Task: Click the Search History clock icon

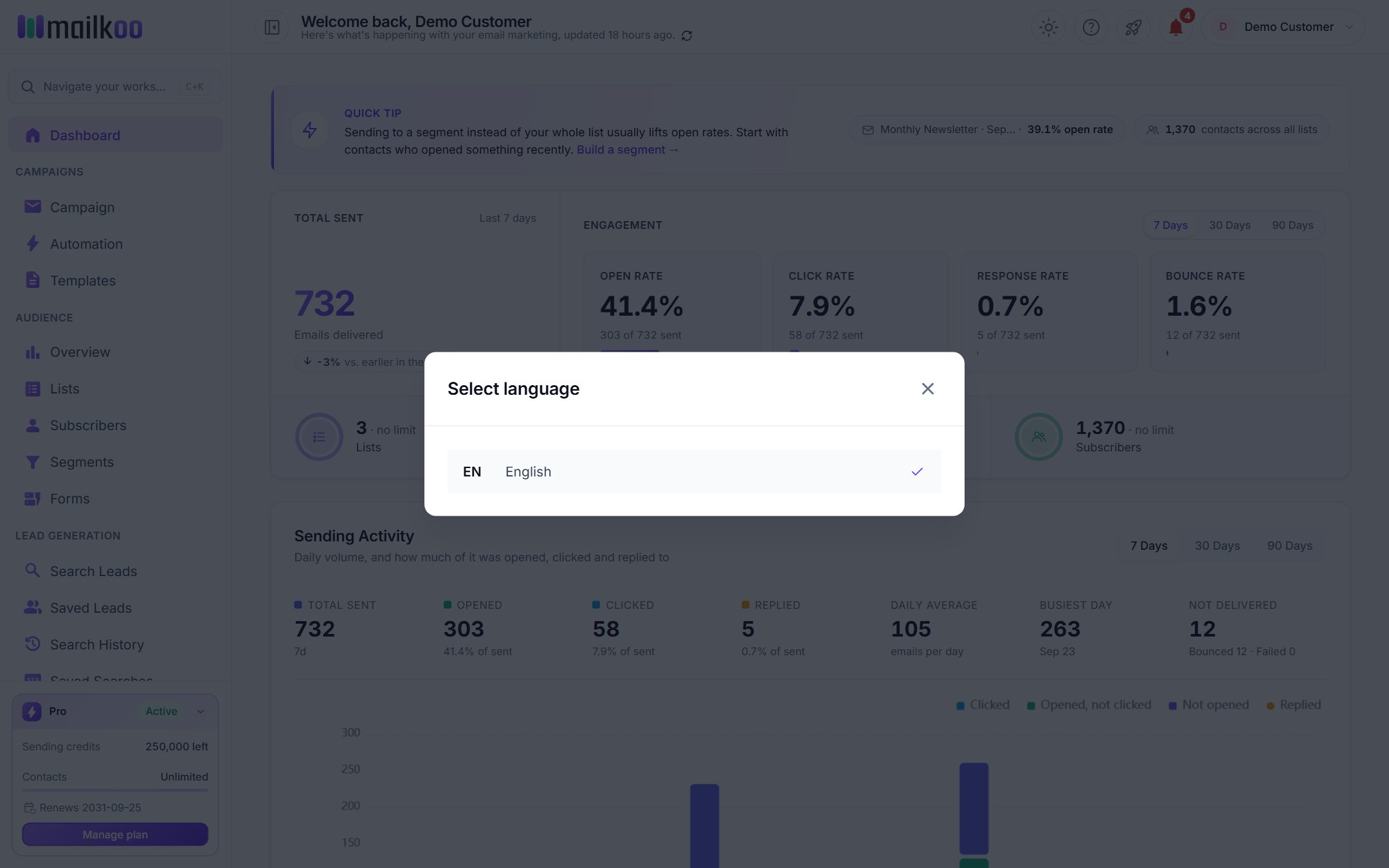Action: click(32, 644)
